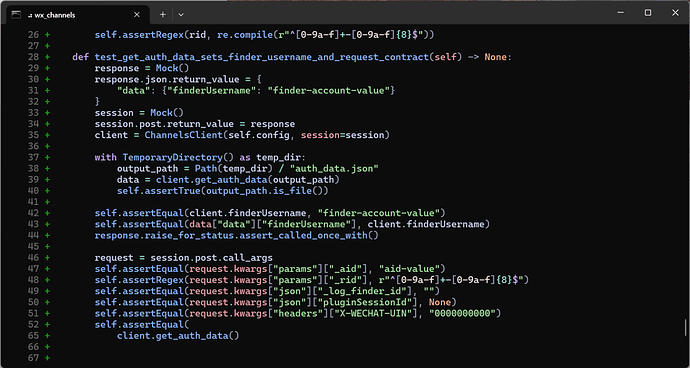This screenshot has height=368, width=690.
Task: Click "client.get_auth_data(output_path)" on line 39
Action: coord(247,180)
